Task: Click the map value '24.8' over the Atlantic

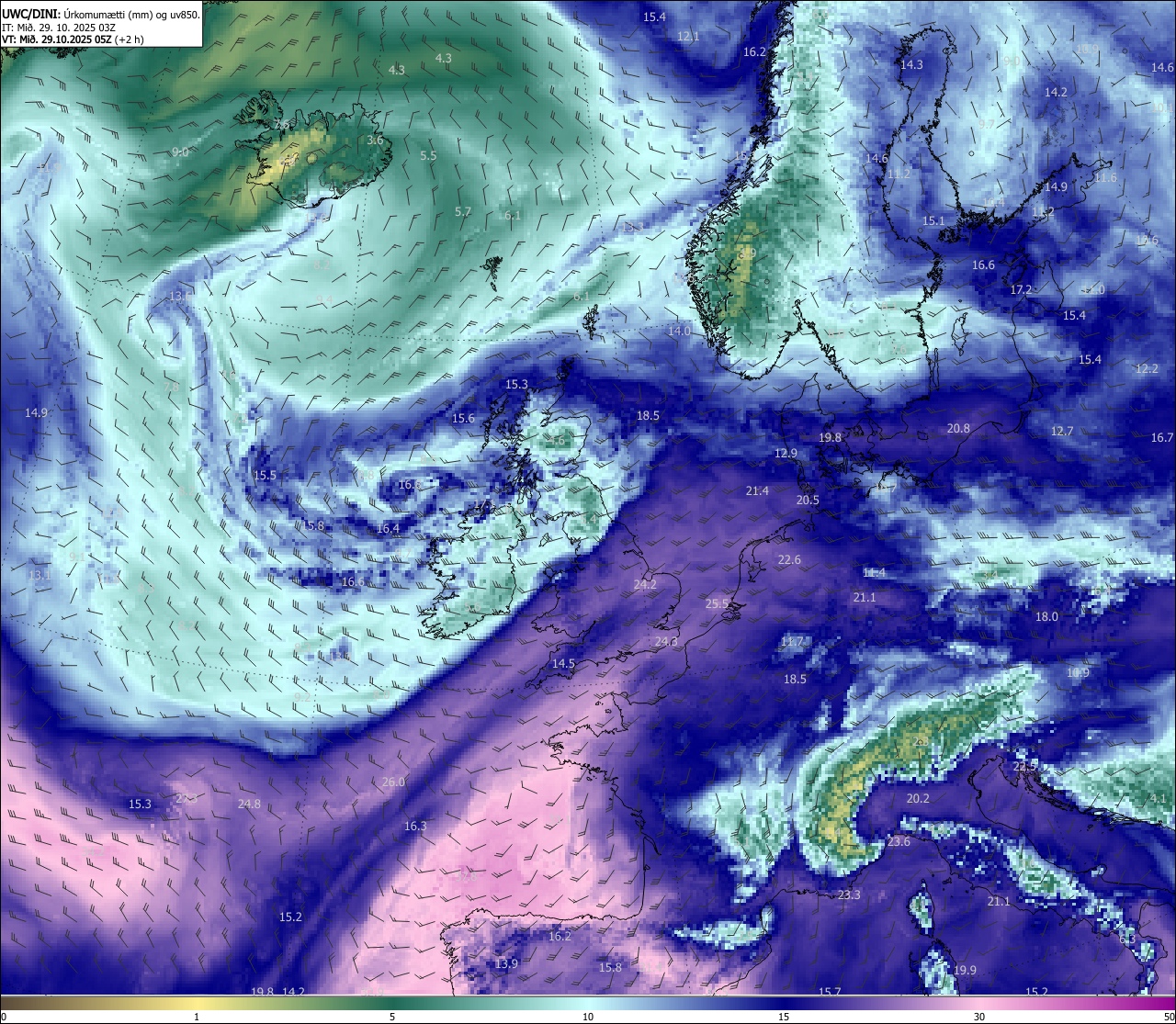Action: (x=249, y=805)
